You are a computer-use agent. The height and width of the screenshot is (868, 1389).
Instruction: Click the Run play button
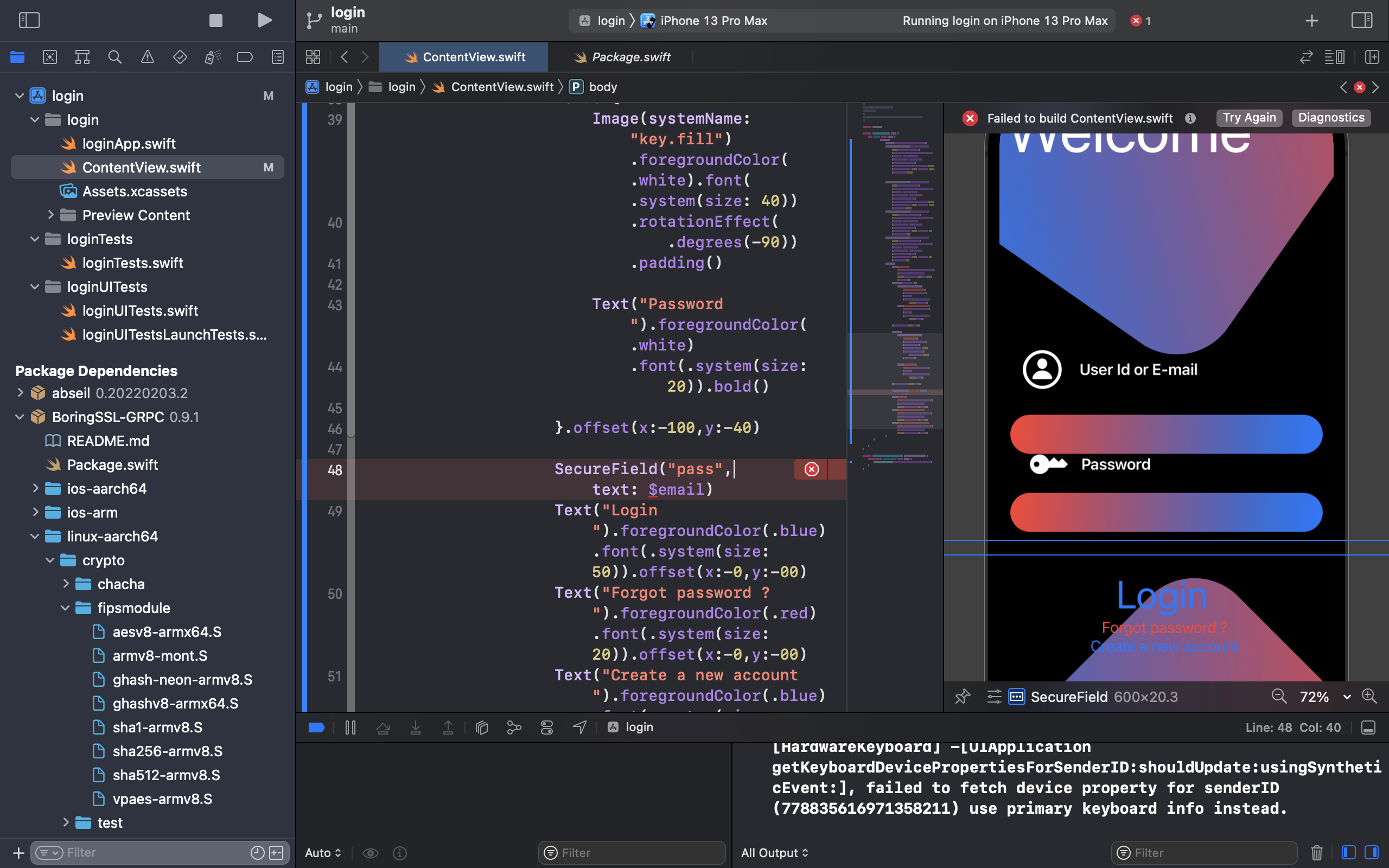click(264, 21)
